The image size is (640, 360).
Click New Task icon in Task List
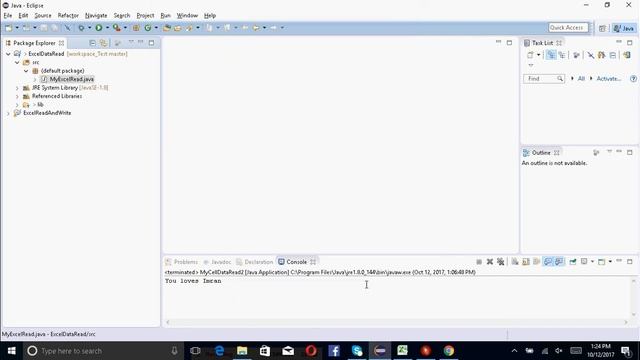tap(530, 55)
